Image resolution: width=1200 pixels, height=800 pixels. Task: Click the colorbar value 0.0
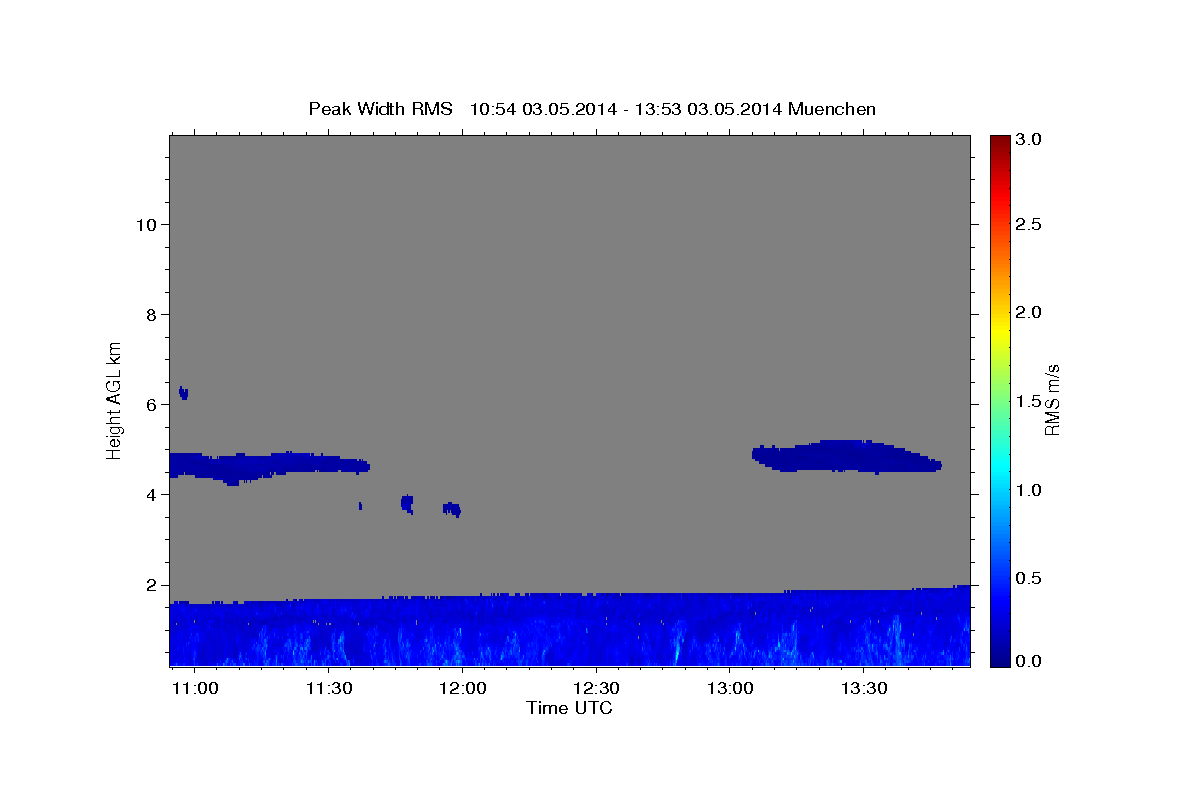click(x=1029, y=661)
